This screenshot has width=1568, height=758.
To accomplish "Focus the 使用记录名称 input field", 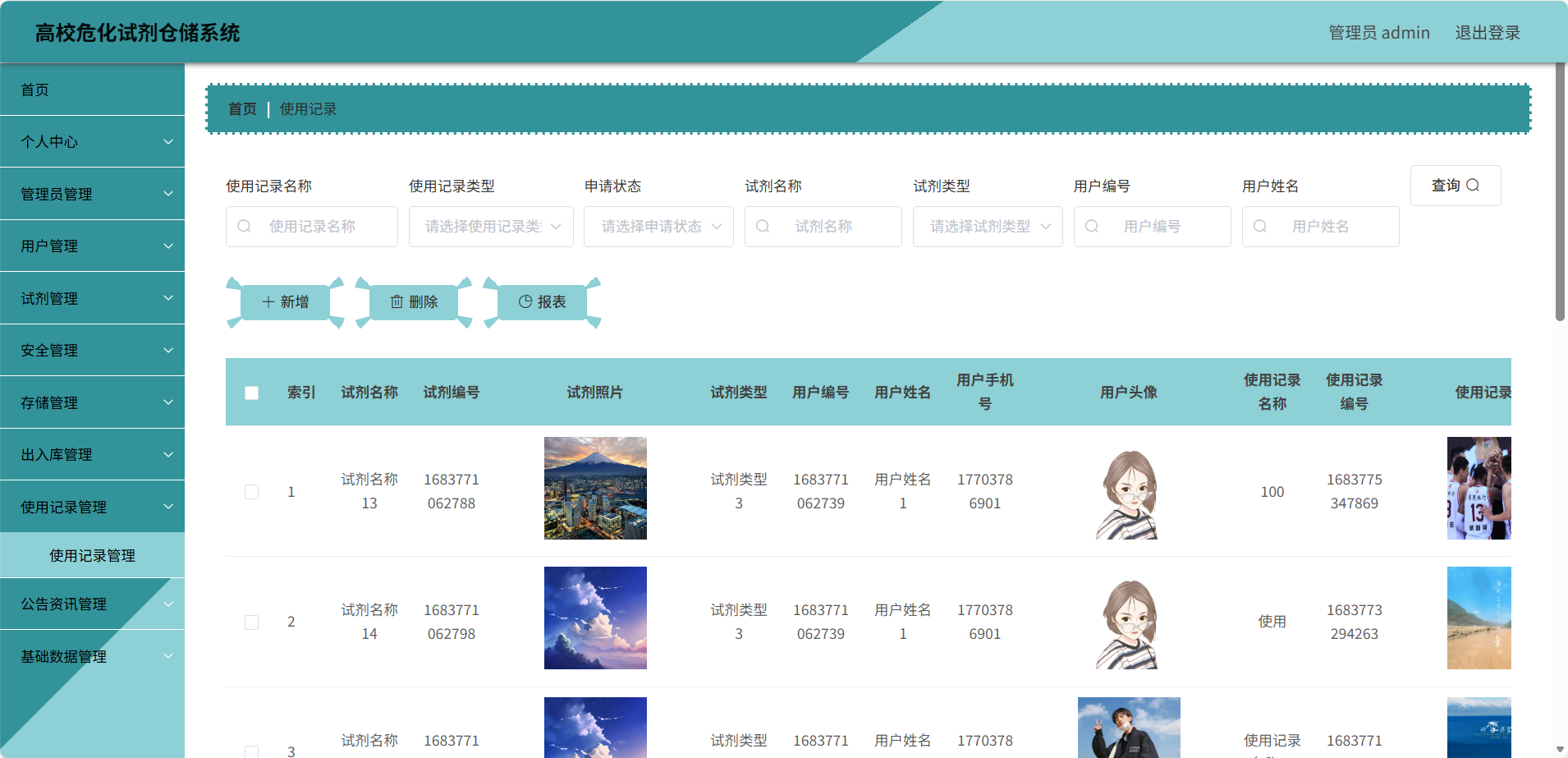I will pyautogui.click(x=312, y=227).
